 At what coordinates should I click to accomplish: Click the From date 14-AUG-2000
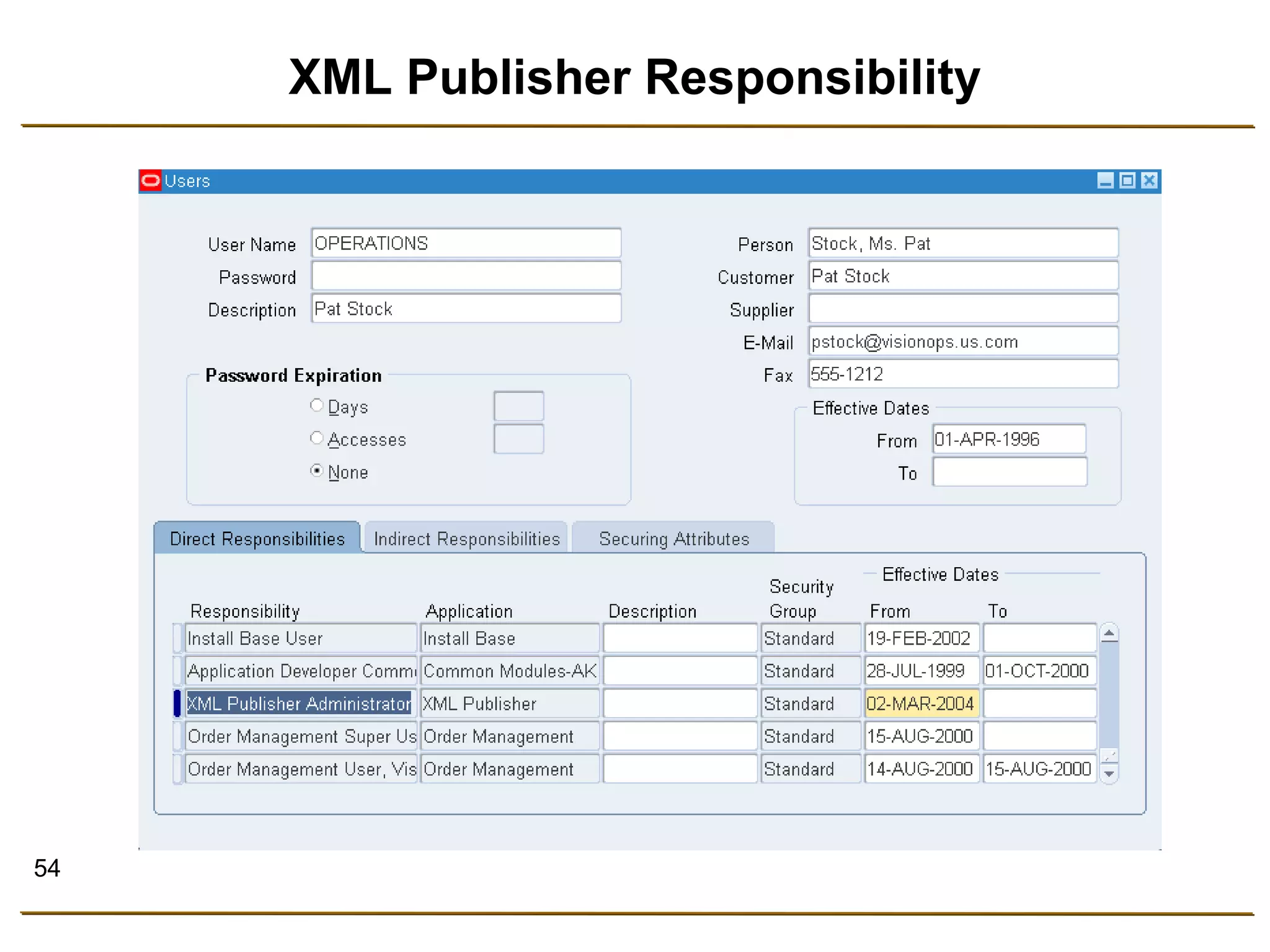pyautogui.click(x=922, y=769)
